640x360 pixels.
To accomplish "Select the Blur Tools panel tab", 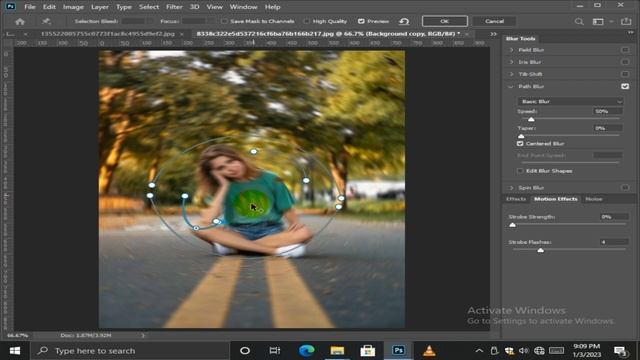I will (x=520, y=38).
